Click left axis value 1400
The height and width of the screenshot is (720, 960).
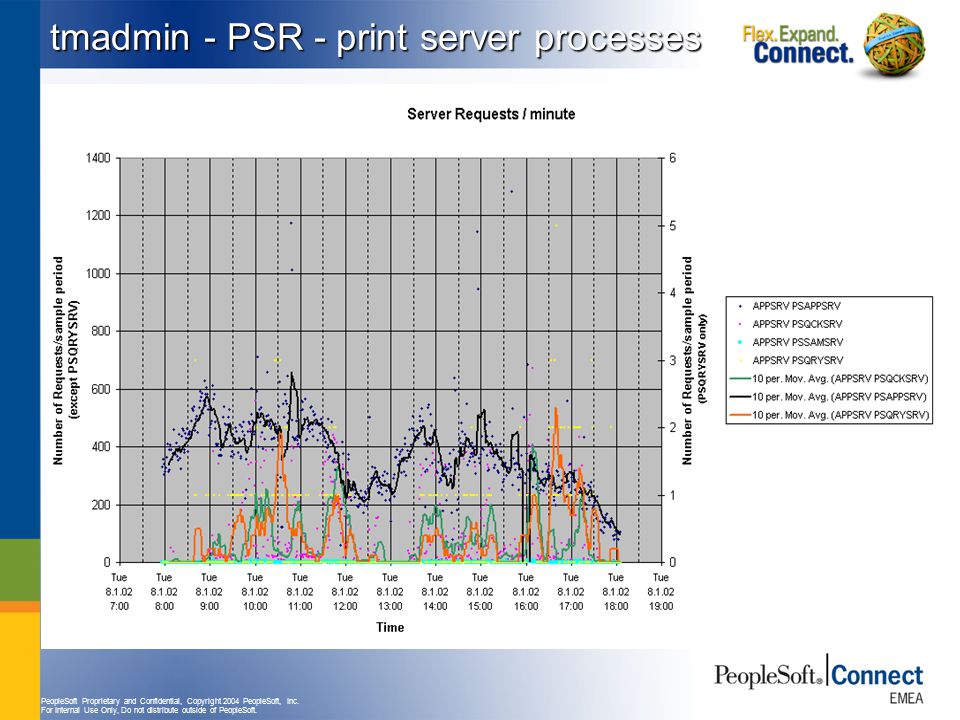98,158
